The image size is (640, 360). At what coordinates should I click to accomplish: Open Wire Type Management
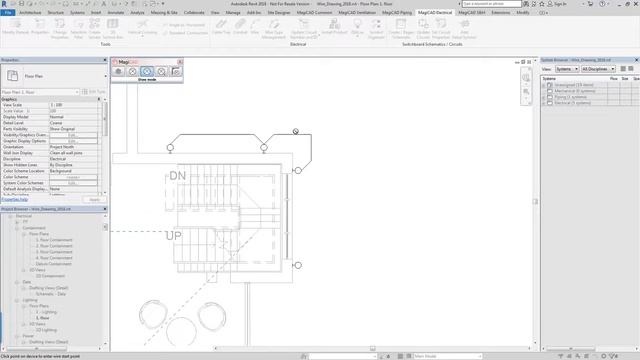point(274,29)
